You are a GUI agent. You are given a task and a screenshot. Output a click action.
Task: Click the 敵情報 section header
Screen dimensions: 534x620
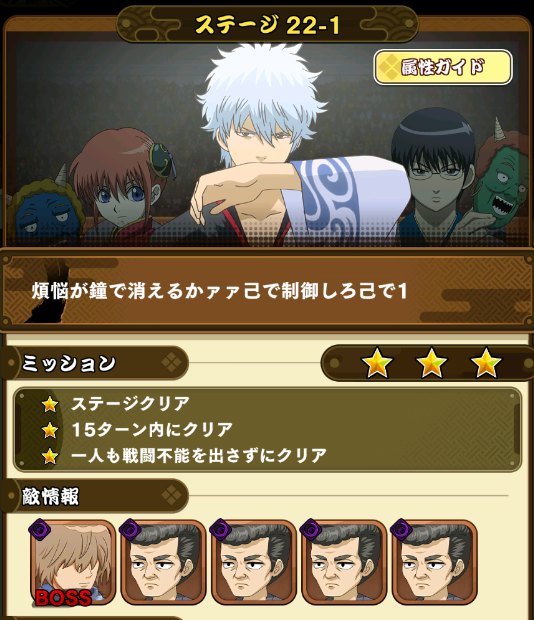click(x=95, y=496)
